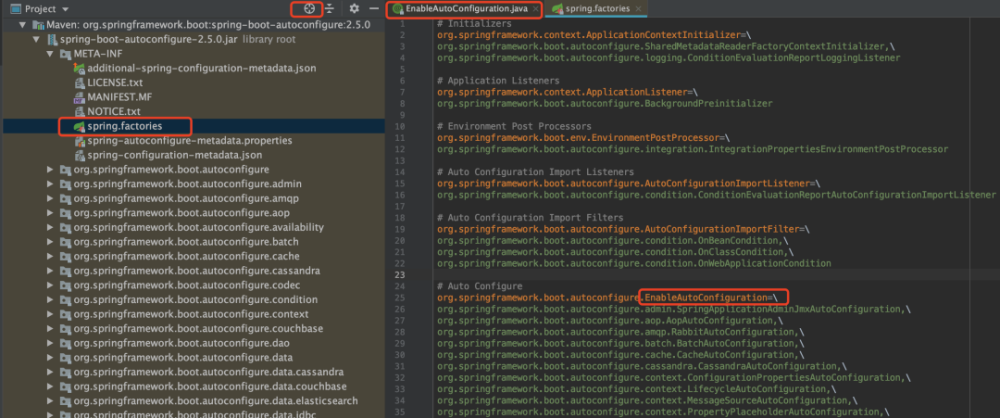Select LICENSE.txt in the tree
This screenshot has width=1000, height=418.
tap(115, 83)
